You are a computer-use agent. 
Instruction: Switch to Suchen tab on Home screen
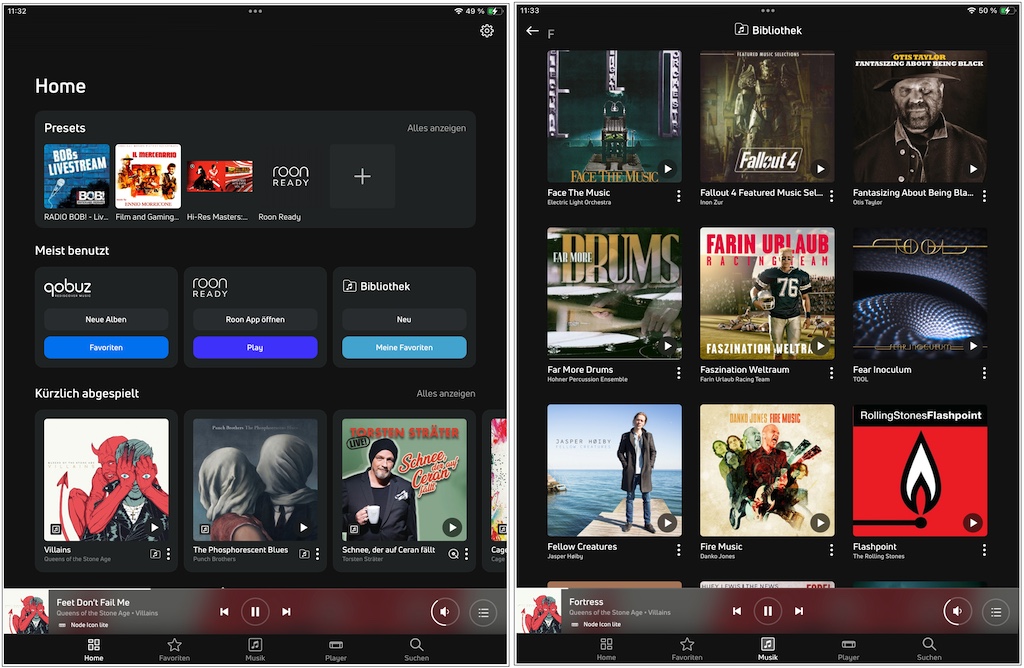point(417,650)
